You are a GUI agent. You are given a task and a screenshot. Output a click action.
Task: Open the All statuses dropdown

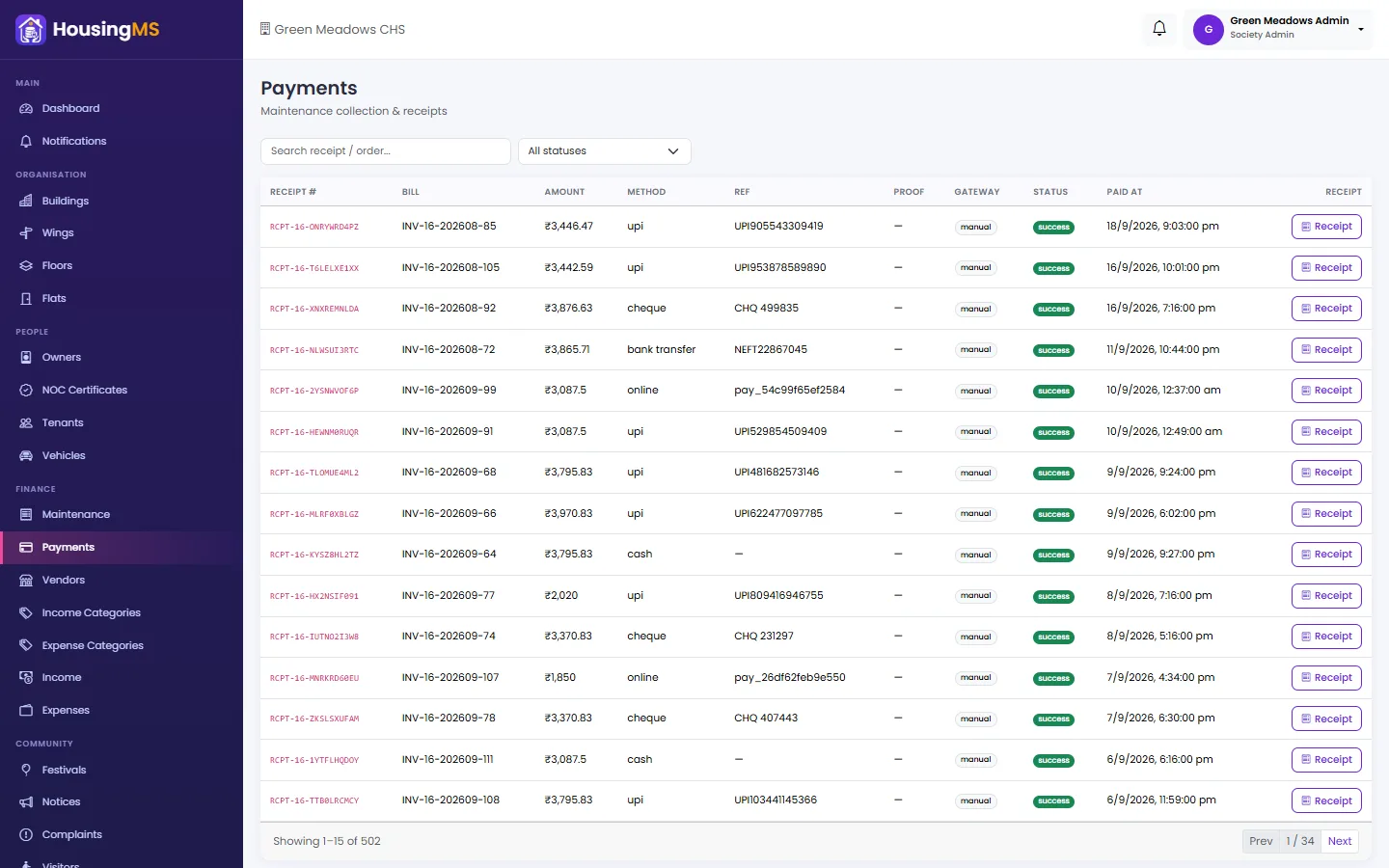click(x=605, y=151)
